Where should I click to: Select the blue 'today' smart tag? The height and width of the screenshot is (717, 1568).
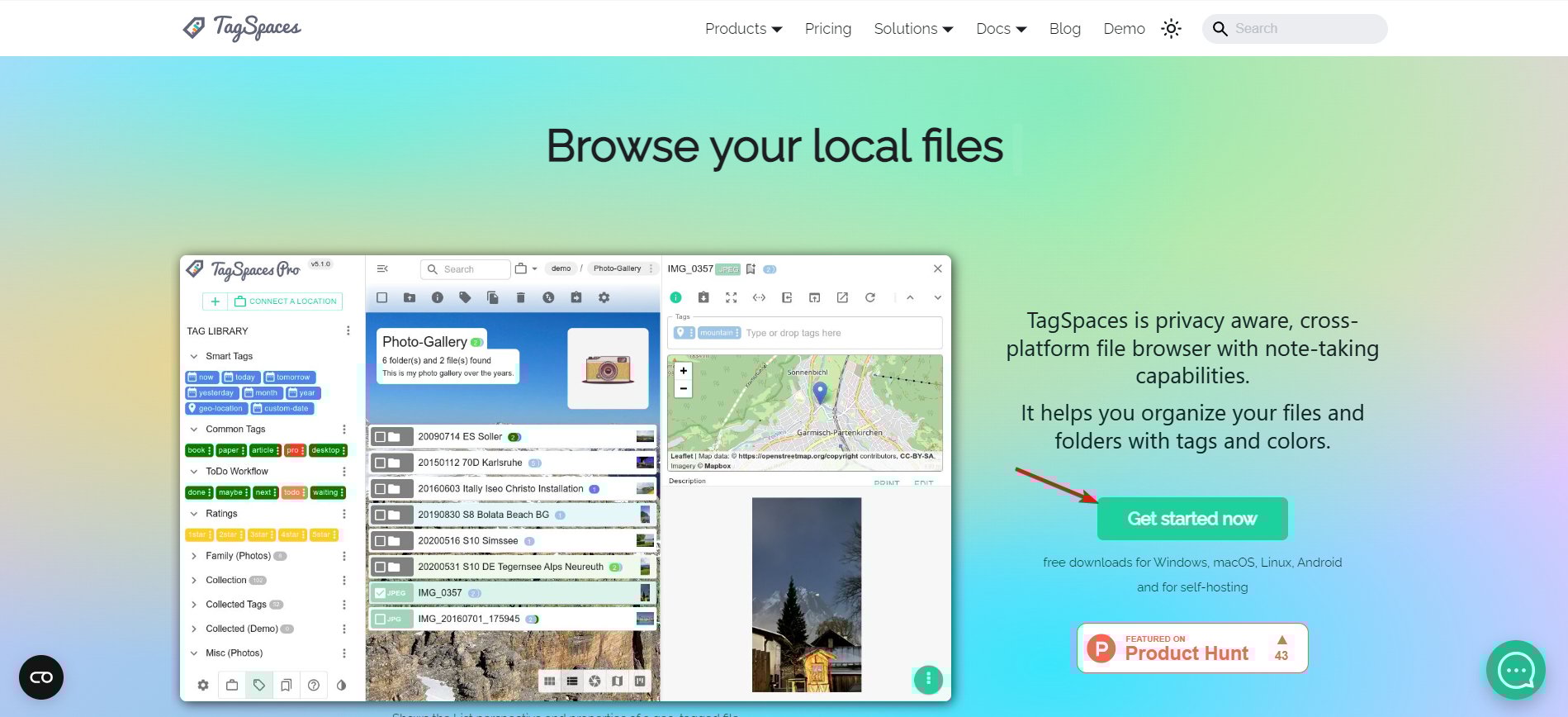coord(240,377)
